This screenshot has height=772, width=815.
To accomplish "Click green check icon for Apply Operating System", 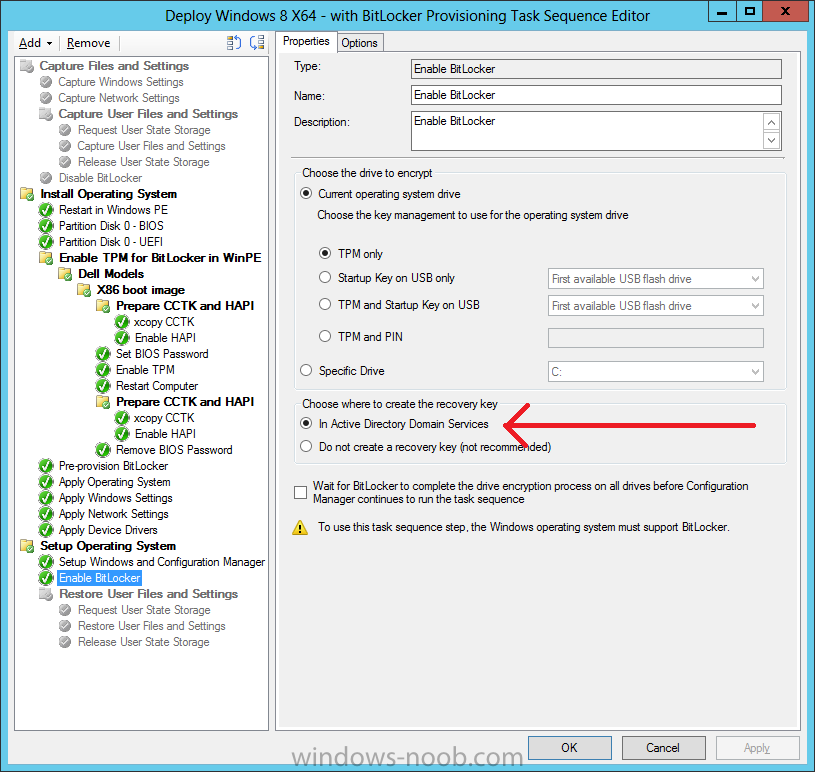I will 46,482.
